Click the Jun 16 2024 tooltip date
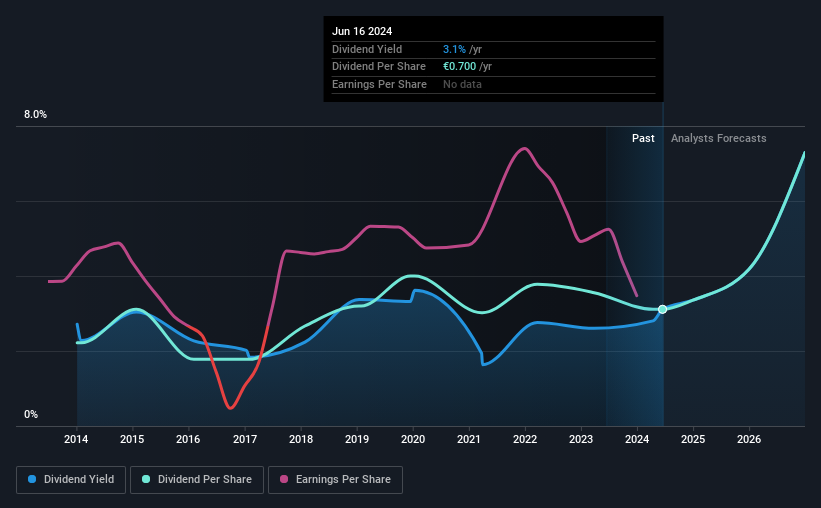The height and width of the screenshot is (508, 821). (362, 31)
